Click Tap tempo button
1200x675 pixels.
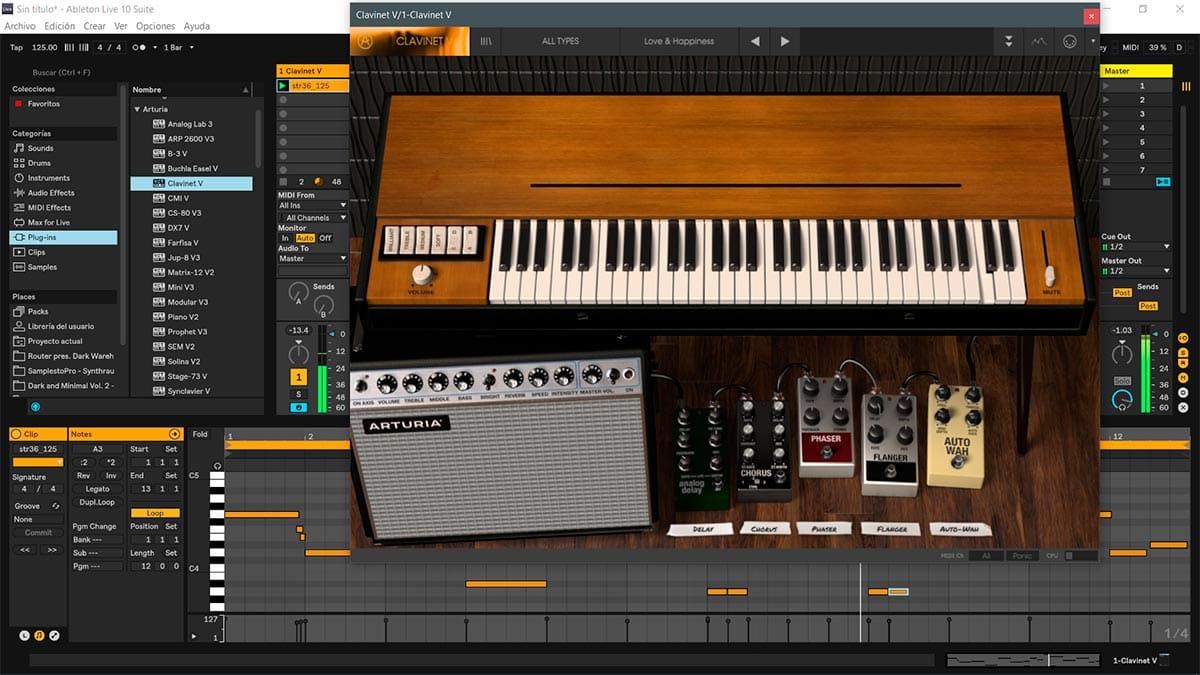[x=16, y=47]
